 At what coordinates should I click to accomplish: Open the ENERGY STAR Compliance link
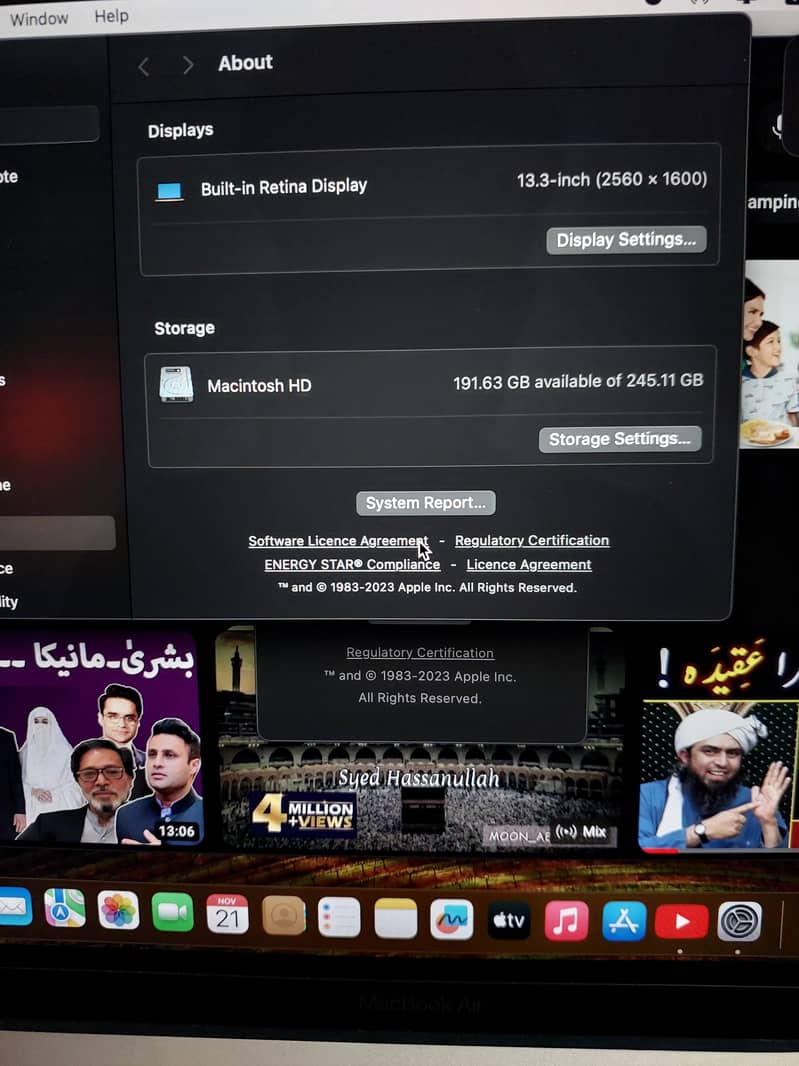coord(352,565)
